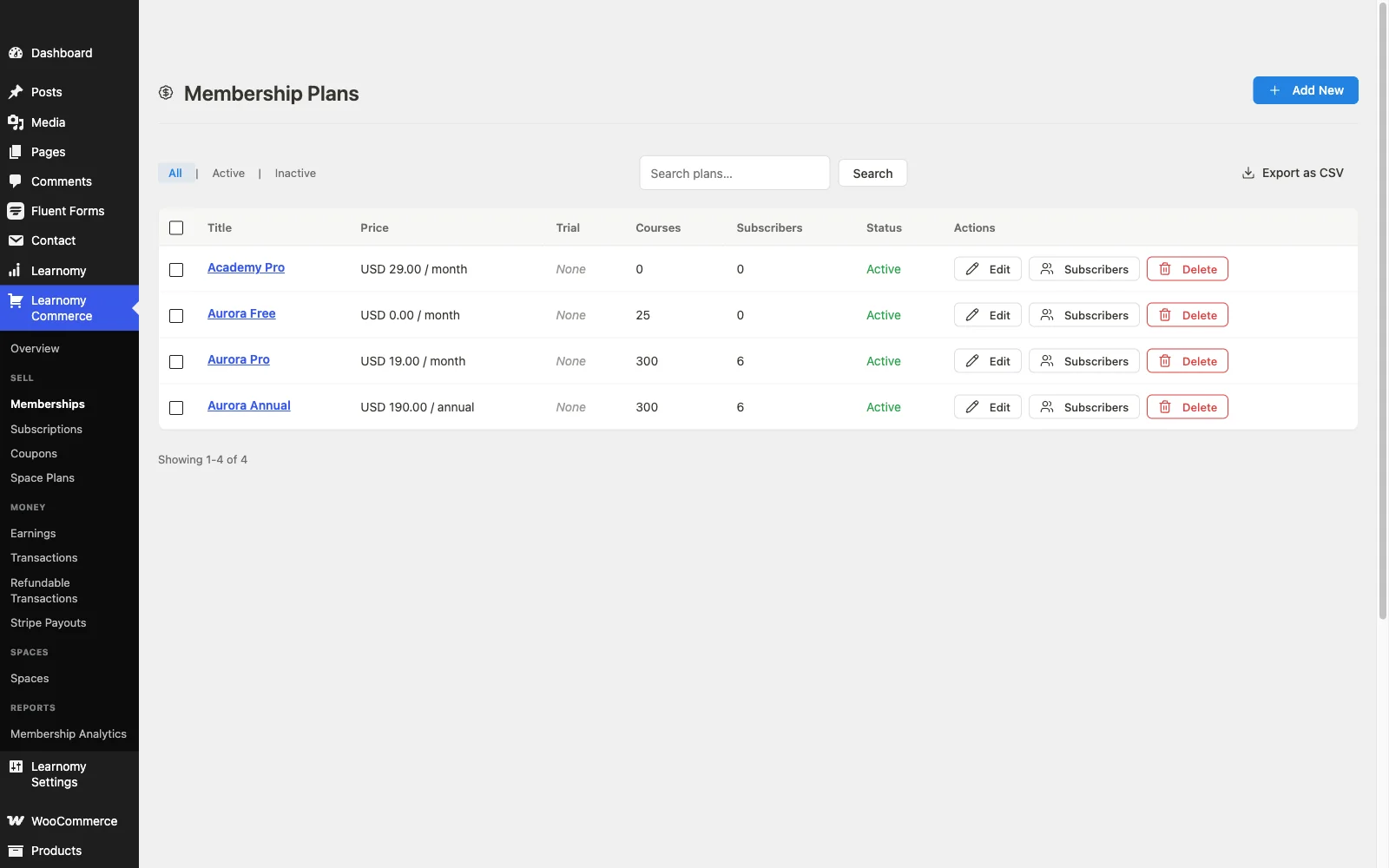The height and width of the screenshot is (868, 1389).
Task: Click the Media icon in sidebar
Action: pos(16,122)
